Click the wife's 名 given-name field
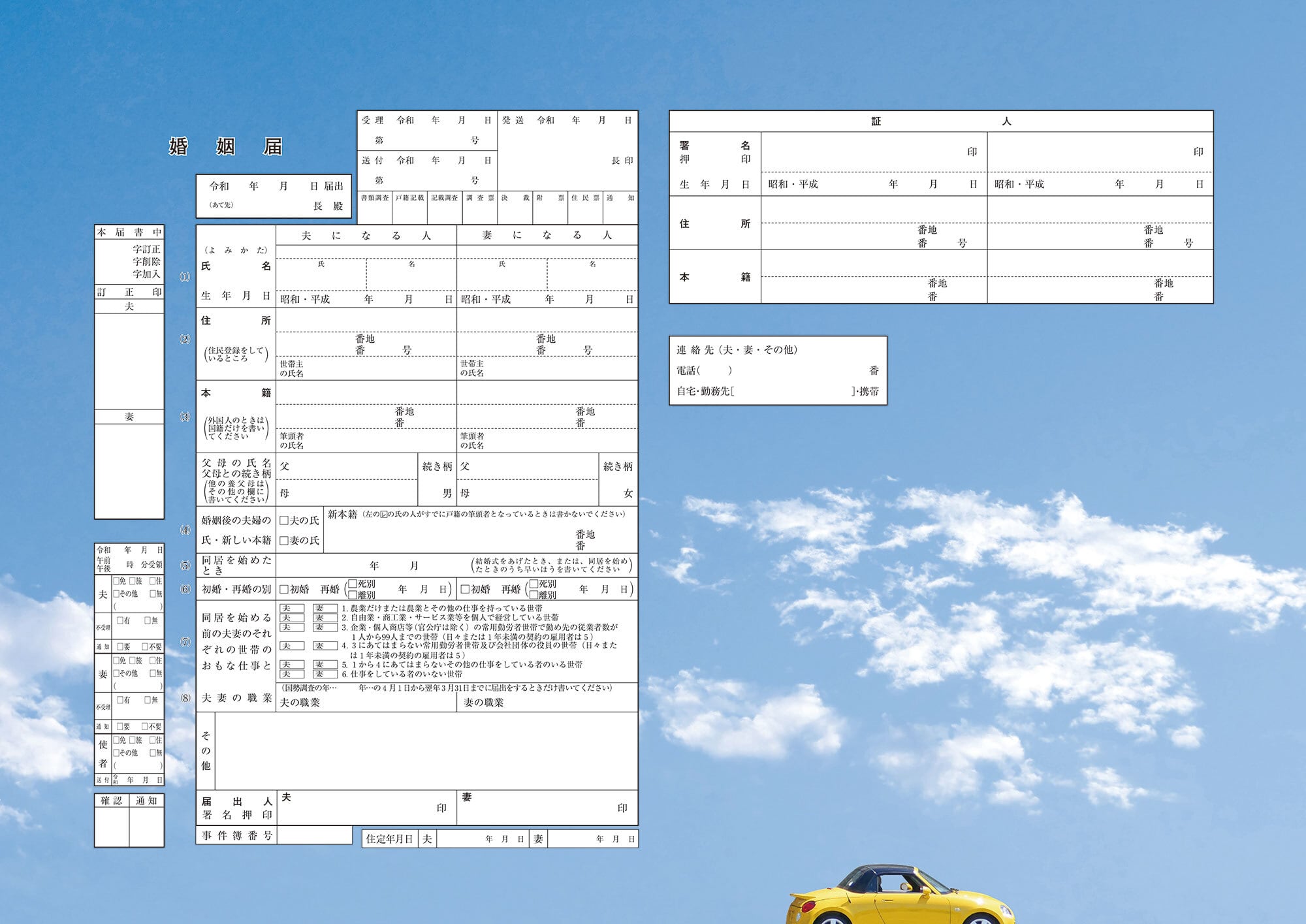 [592, 274]
